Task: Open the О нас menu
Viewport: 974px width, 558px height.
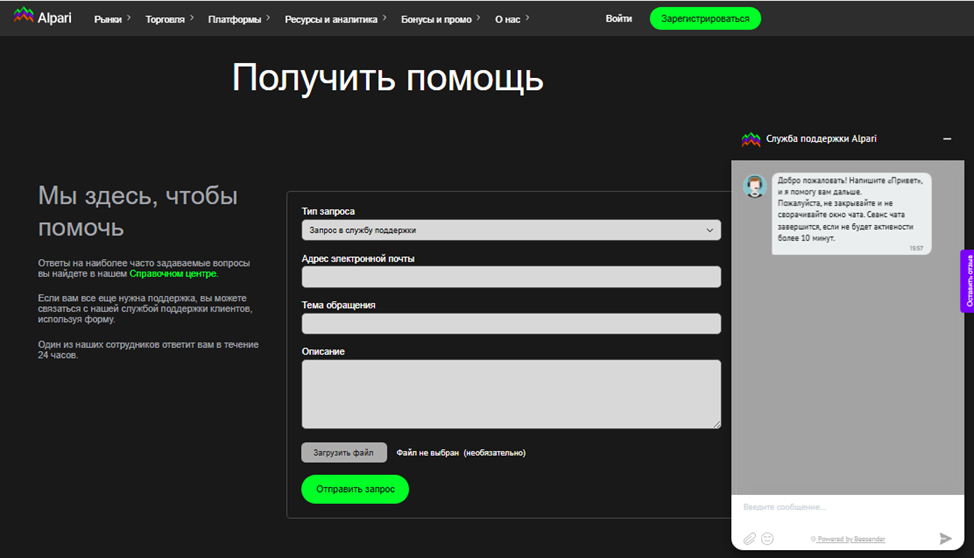Action: 512,19
